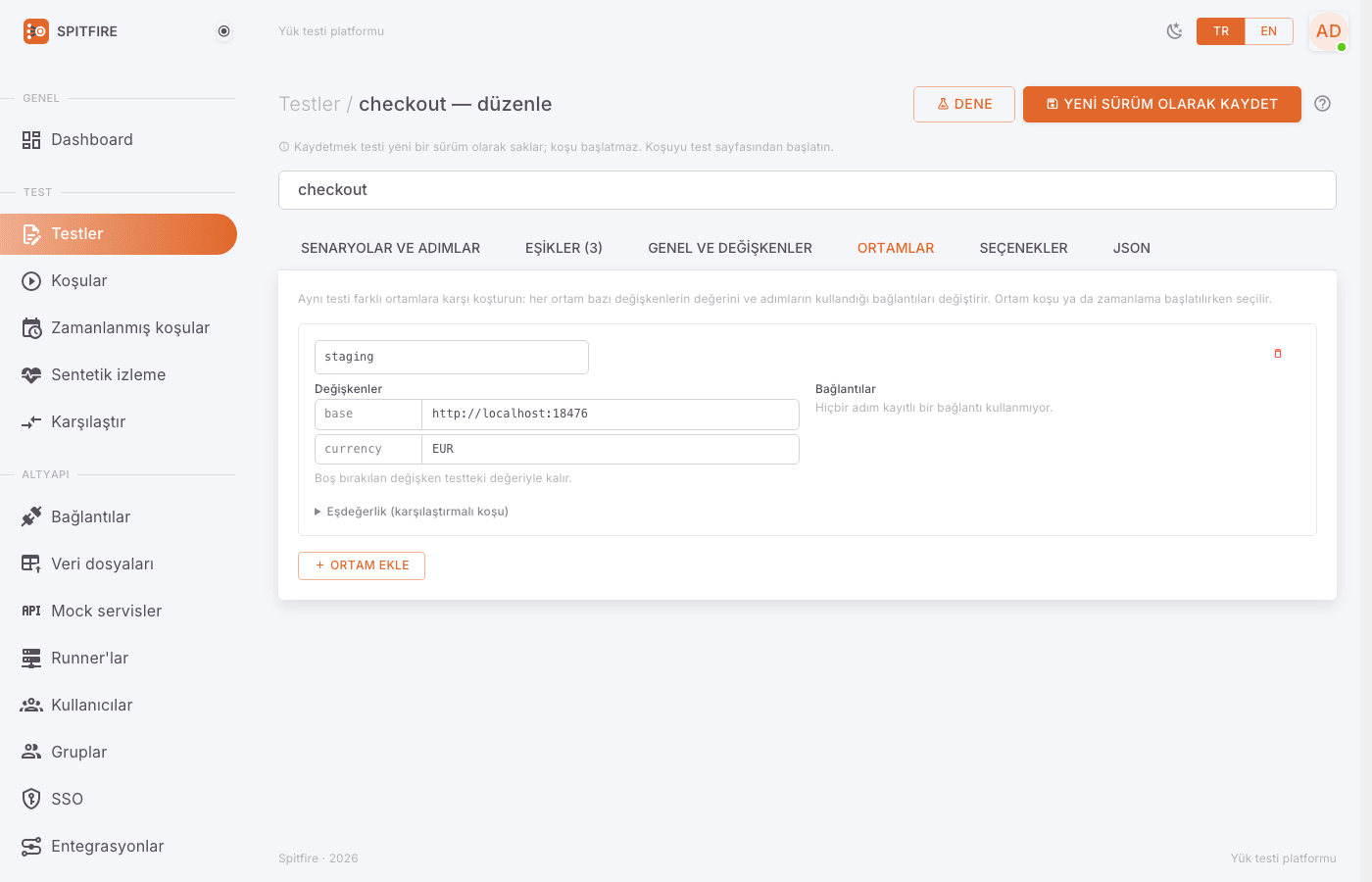Switch to Eşikler (3) tab
This screenshot has width=1372, height=882.
563,248
